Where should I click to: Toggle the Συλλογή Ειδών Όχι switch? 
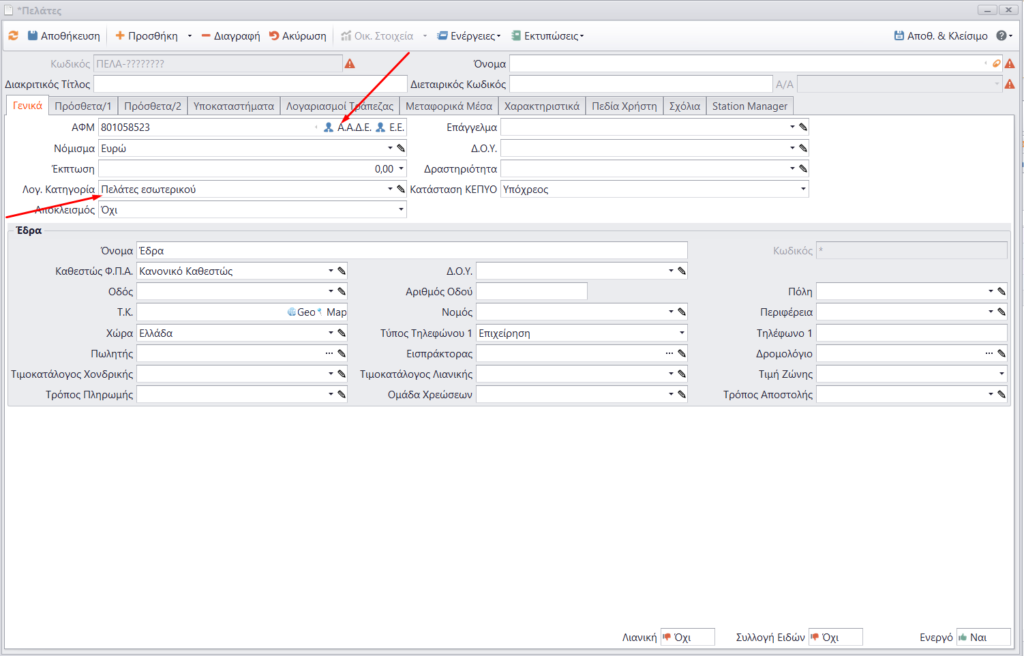point(834,637)
